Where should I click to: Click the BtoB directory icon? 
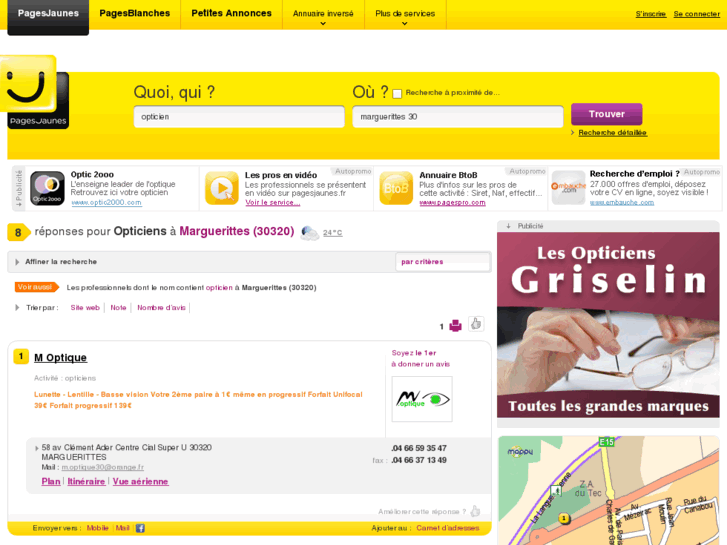396,188
